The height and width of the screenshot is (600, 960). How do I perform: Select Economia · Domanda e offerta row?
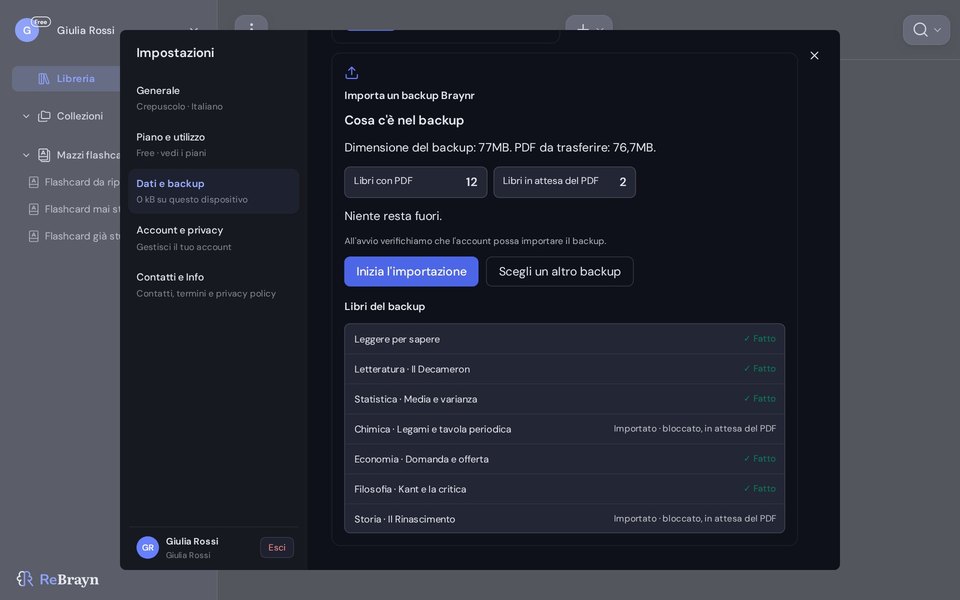click(564, 459)
